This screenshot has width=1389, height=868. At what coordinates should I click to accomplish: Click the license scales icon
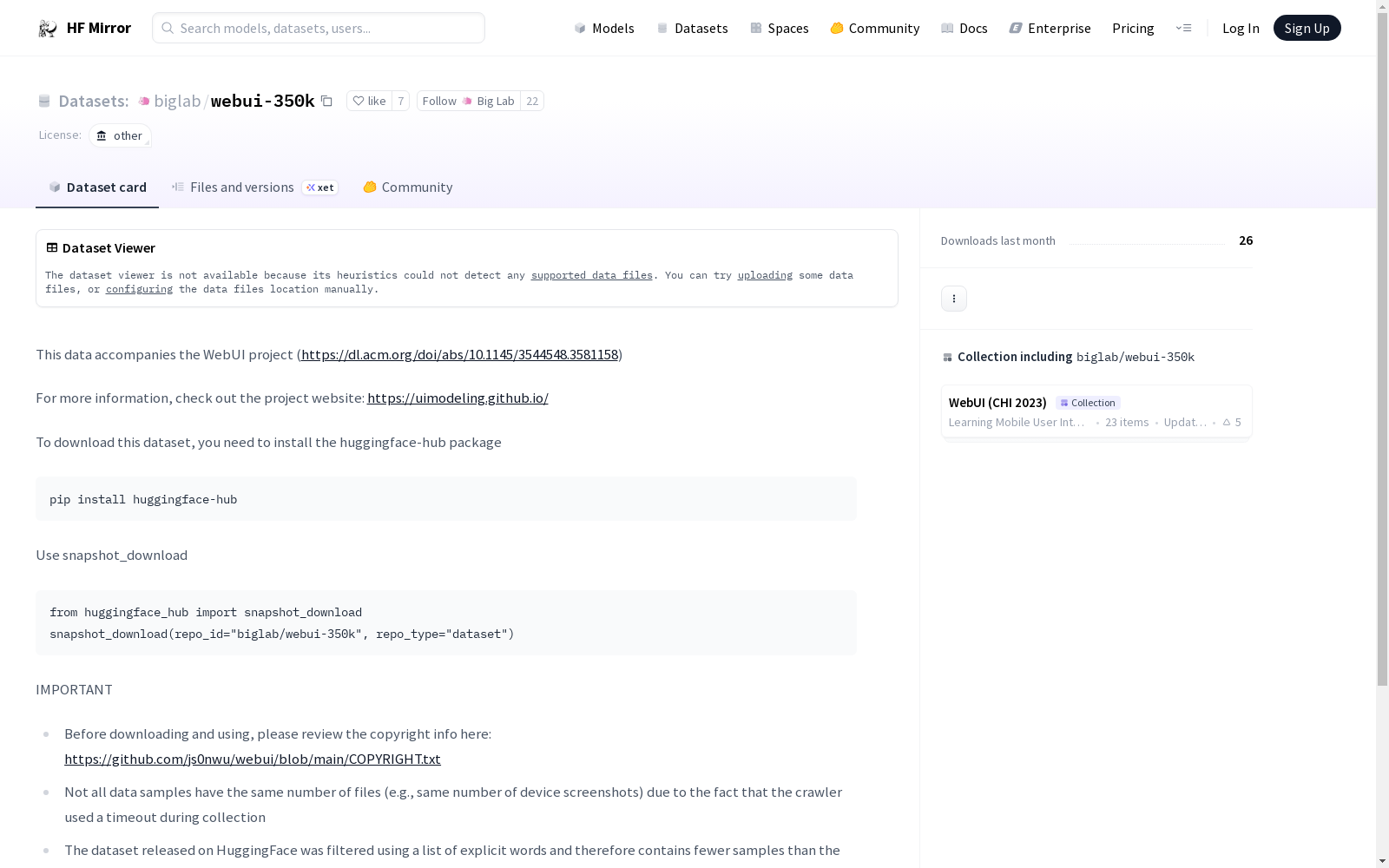pos(102,135)
